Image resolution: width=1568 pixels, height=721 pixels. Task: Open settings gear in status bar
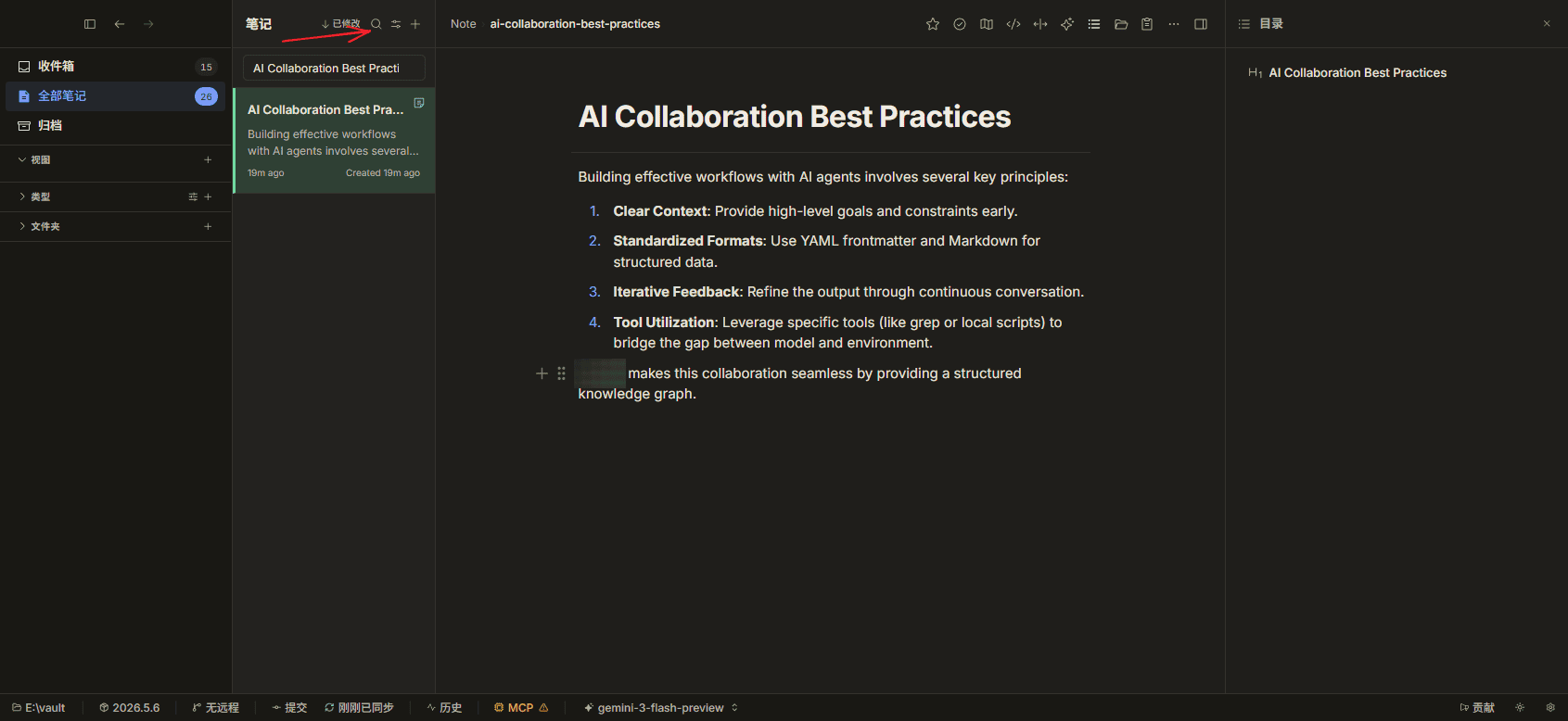pyautogui.click(x=1550, y=707)
